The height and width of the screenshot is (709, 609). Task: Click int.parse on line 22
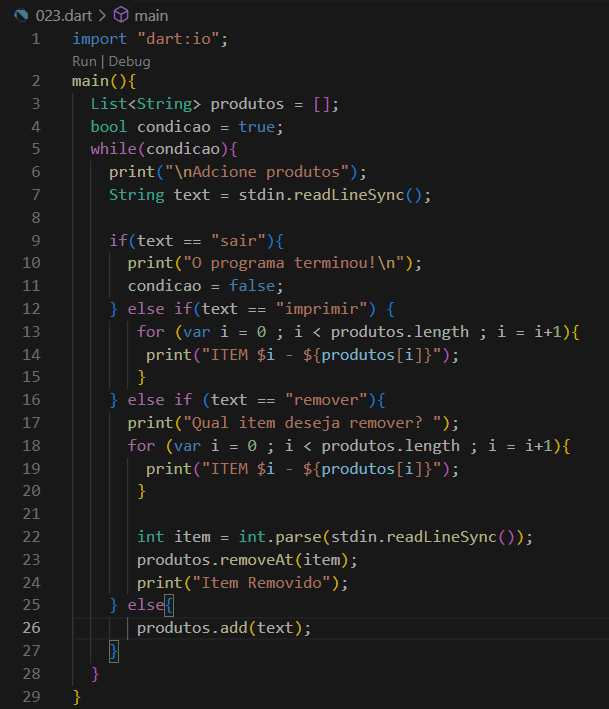click(x=280, y=537)
